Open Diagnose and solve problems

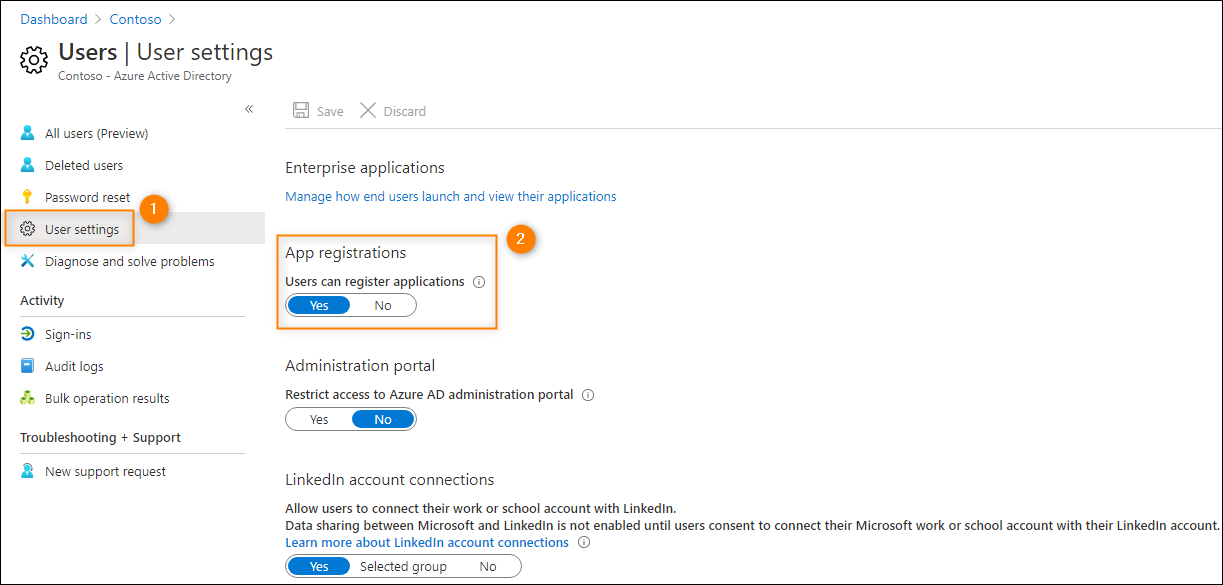pos(132,261)
